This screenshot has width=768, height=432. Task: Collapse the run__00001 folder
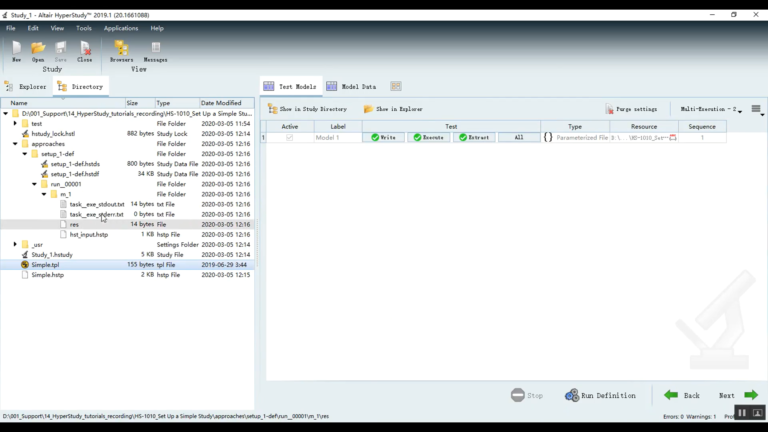[34, 184]
